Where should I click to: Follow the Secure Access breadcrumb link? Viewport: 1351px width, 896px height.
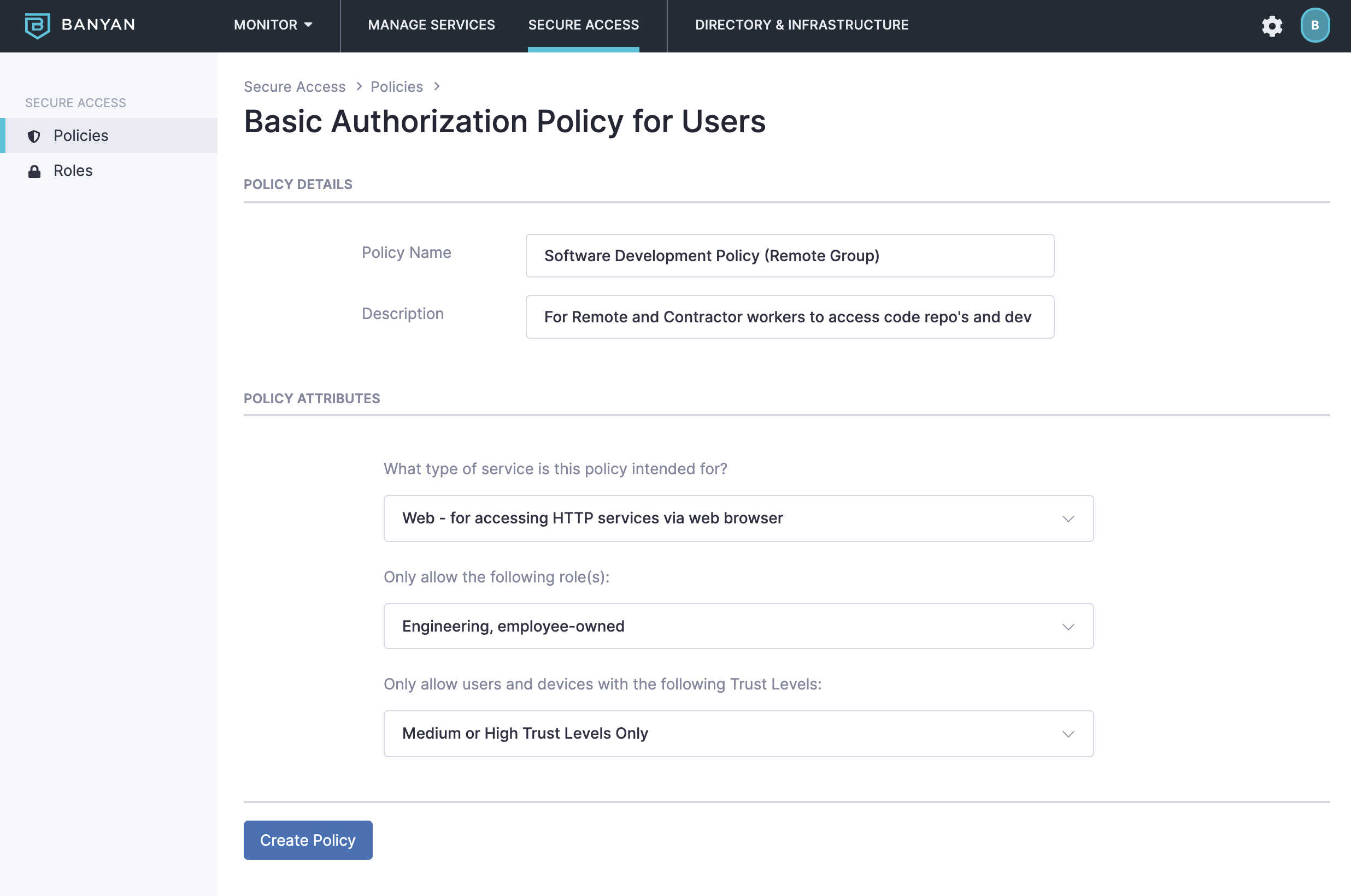pos(295,87)
